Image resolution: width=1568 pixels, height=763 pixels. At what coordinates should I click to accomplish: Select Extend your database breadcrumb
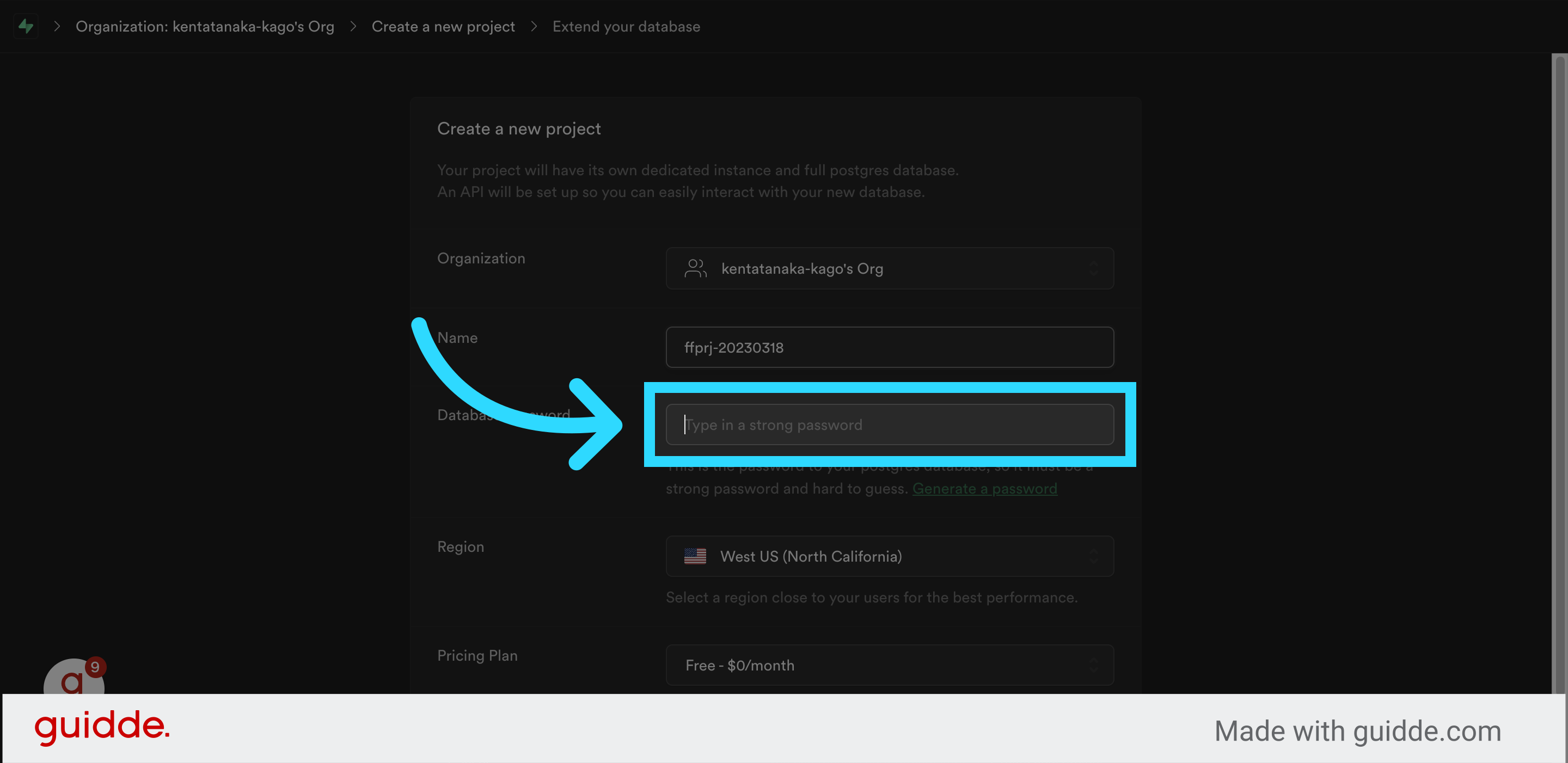click(x=626, y=26)
